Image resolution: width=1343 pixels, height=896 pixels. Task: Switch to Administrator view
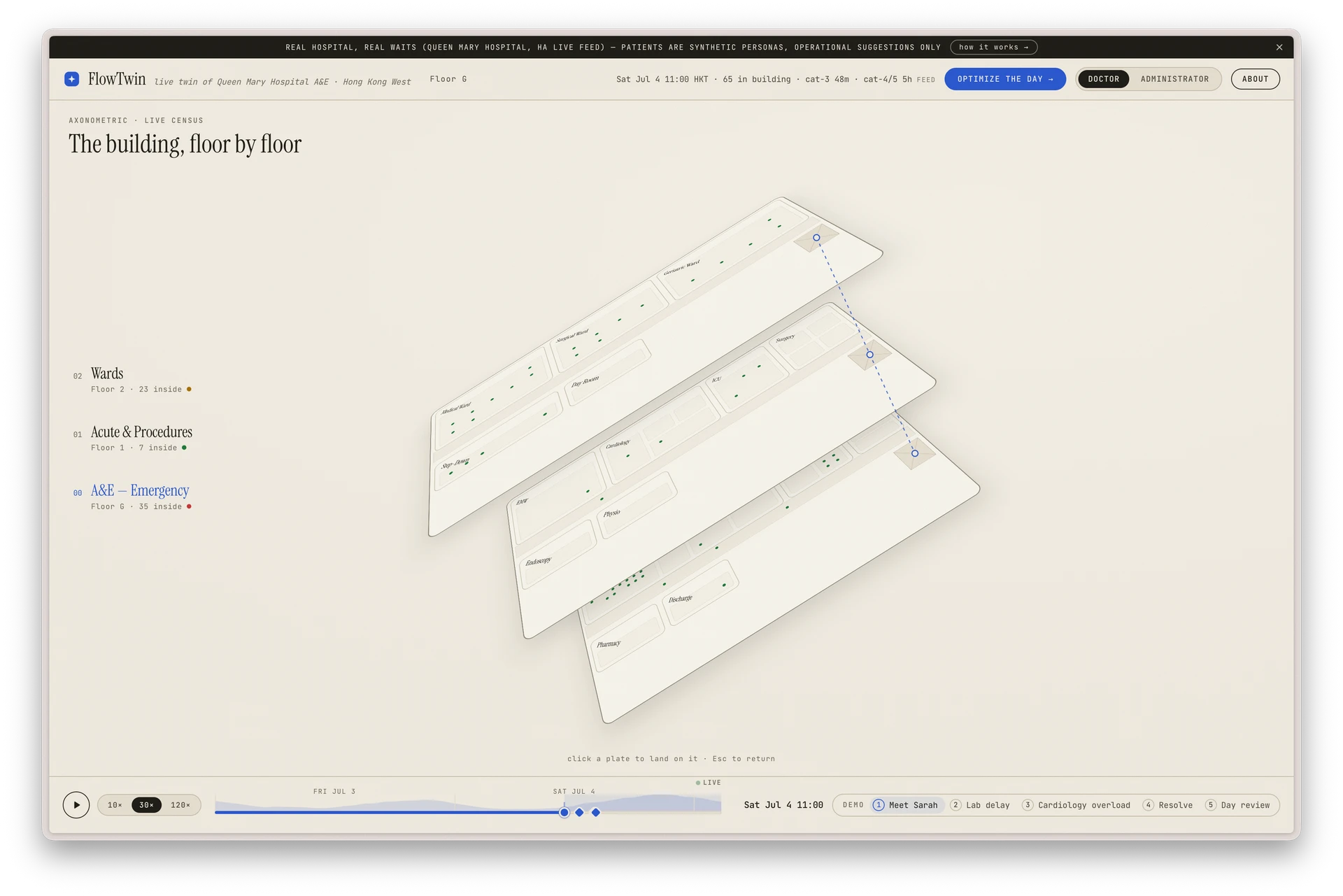coord(1174,79)
